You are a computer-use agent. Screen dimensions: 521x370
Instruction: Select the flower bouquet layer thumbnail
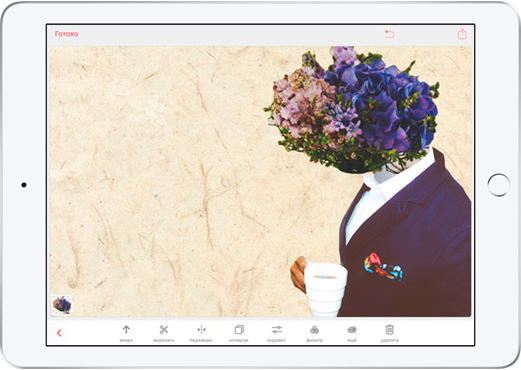pyautogui.click(x=62, y=305)
